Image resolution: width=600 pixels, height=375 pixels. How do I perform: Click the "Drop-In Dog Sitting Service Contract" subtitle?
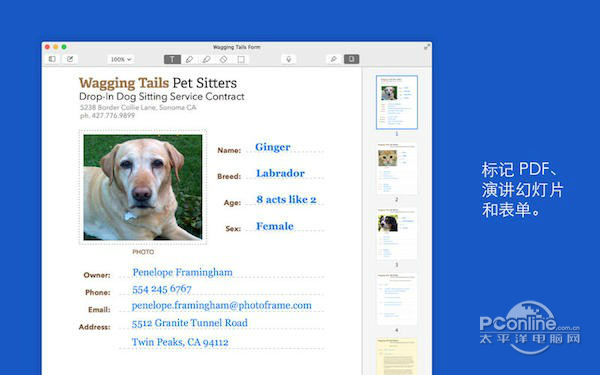[161, 96]
